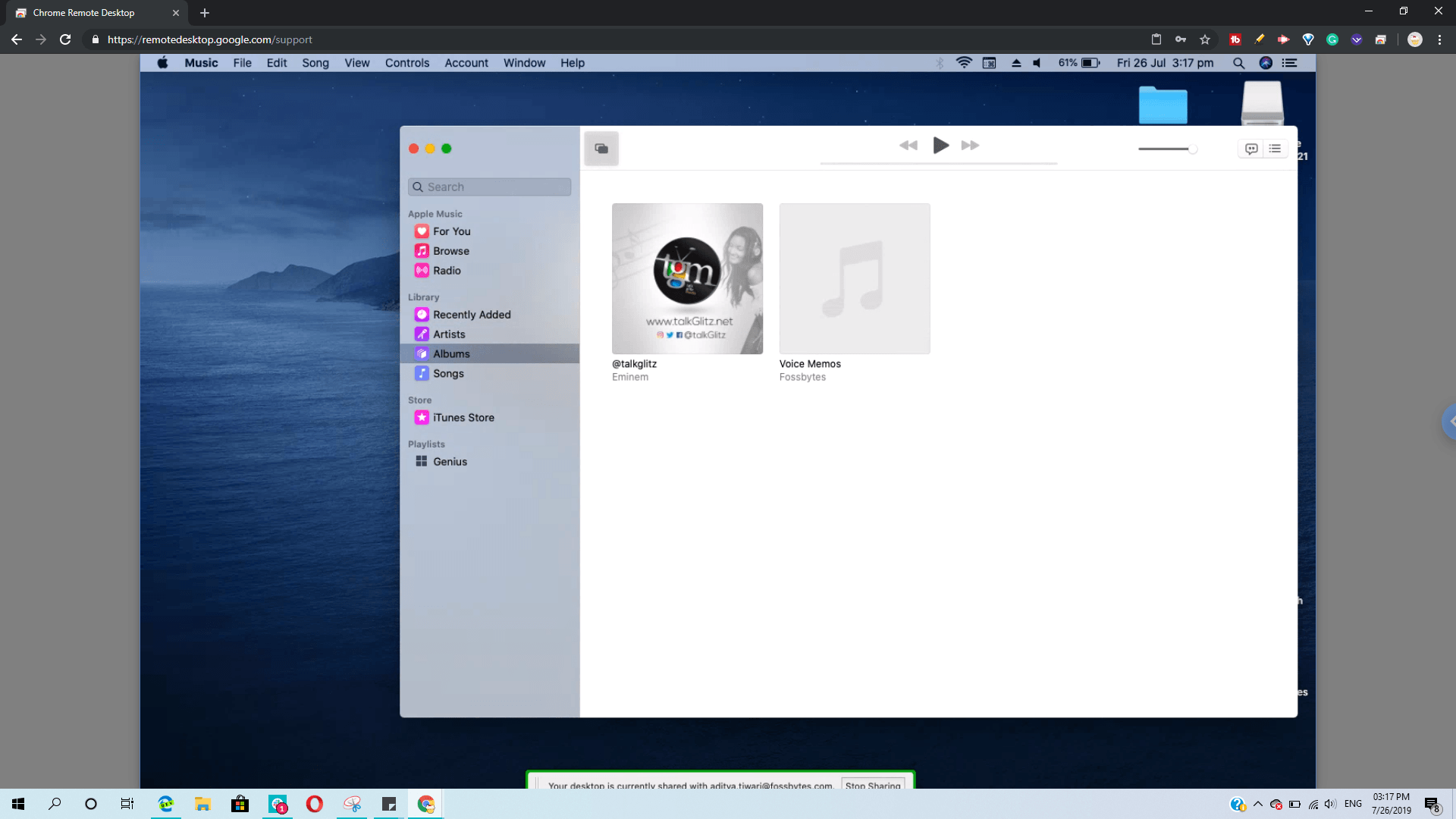Click the search icon in Mac menu bar
The height and width of the screenshot is (819, 1456).
(1239, 63)
